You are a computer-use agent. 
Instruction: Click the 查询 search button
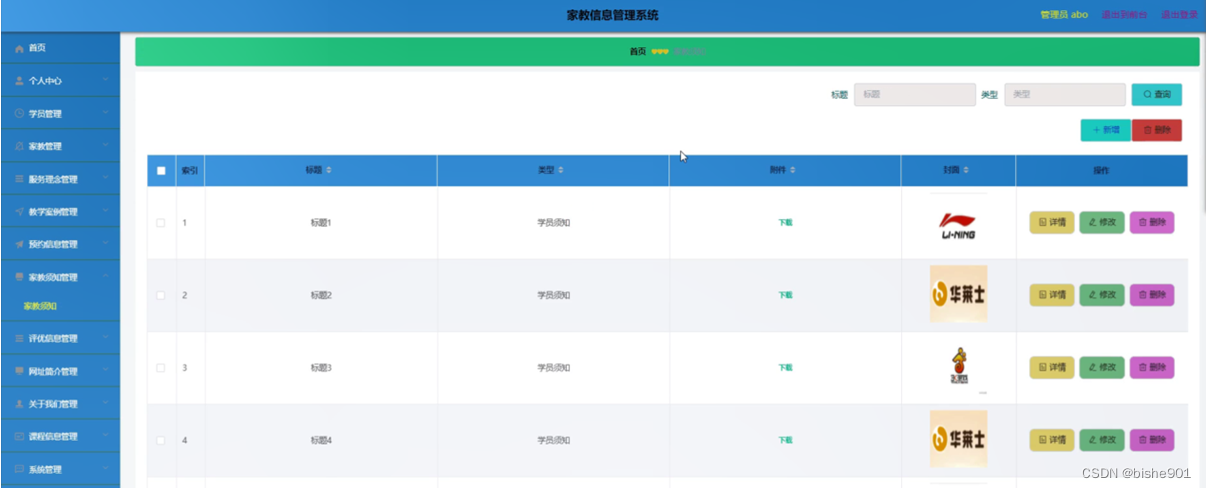(x=1156, y=94)
